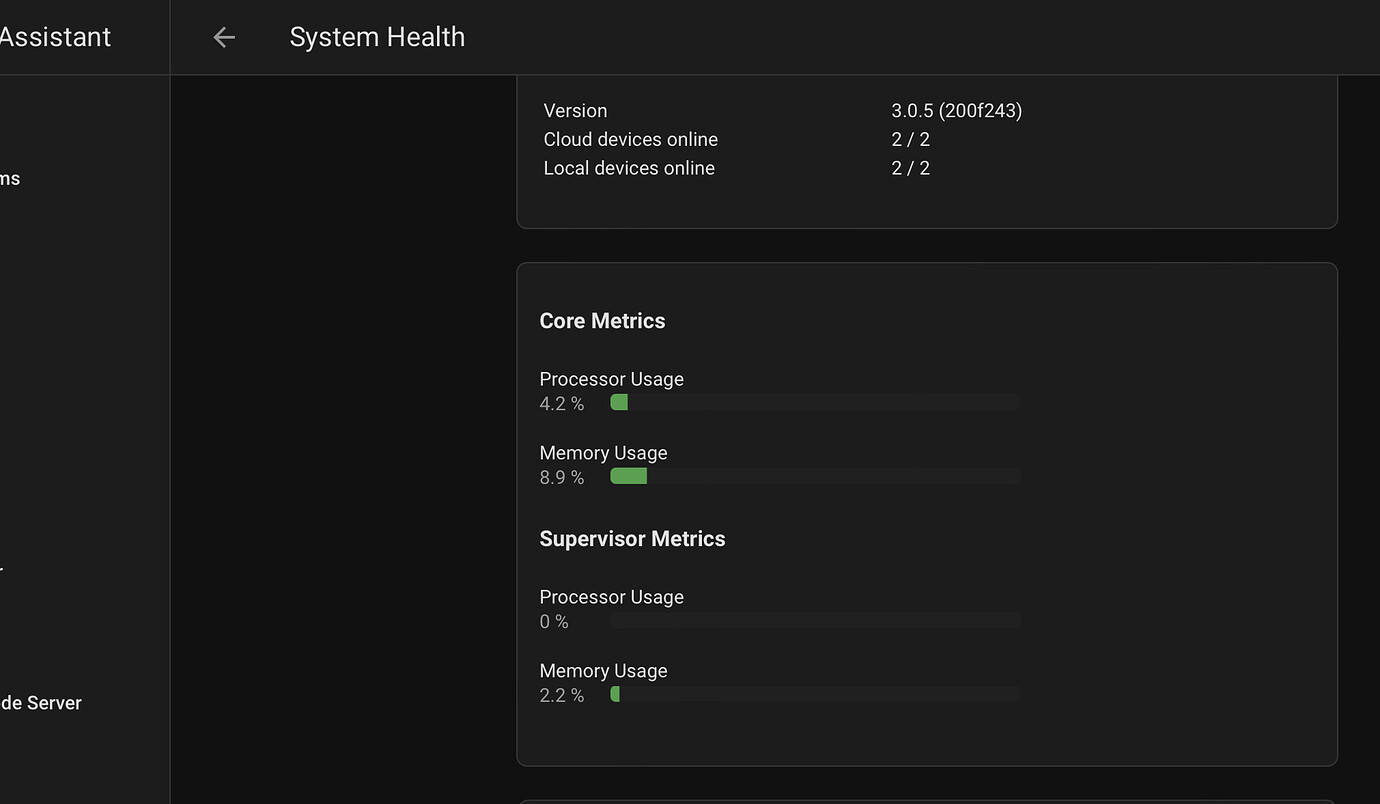Open the sidebar entry ending in "de Server"

click(40, 702)
